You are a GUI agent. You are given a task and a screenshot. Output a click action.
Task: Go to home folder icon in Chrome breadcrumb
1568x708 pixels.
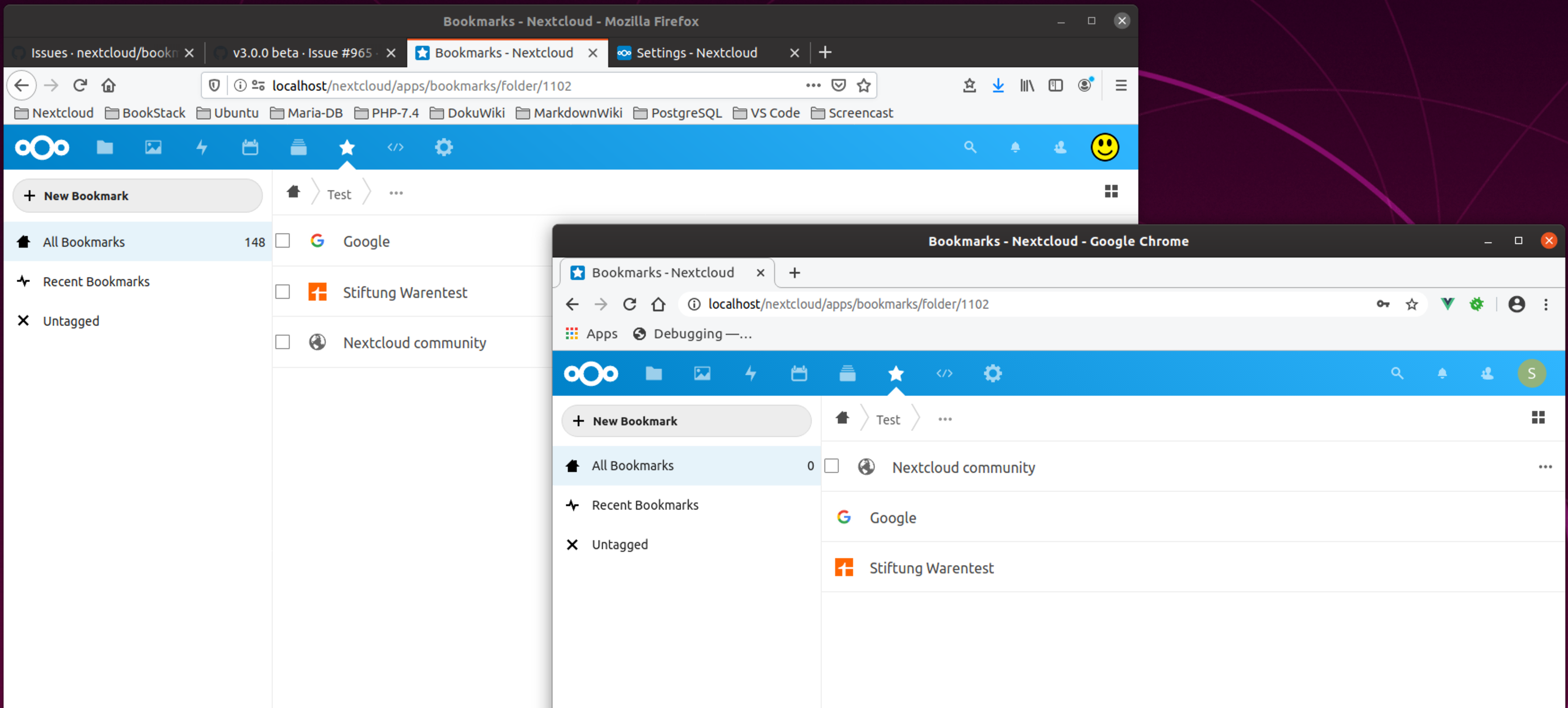[842, 418]
